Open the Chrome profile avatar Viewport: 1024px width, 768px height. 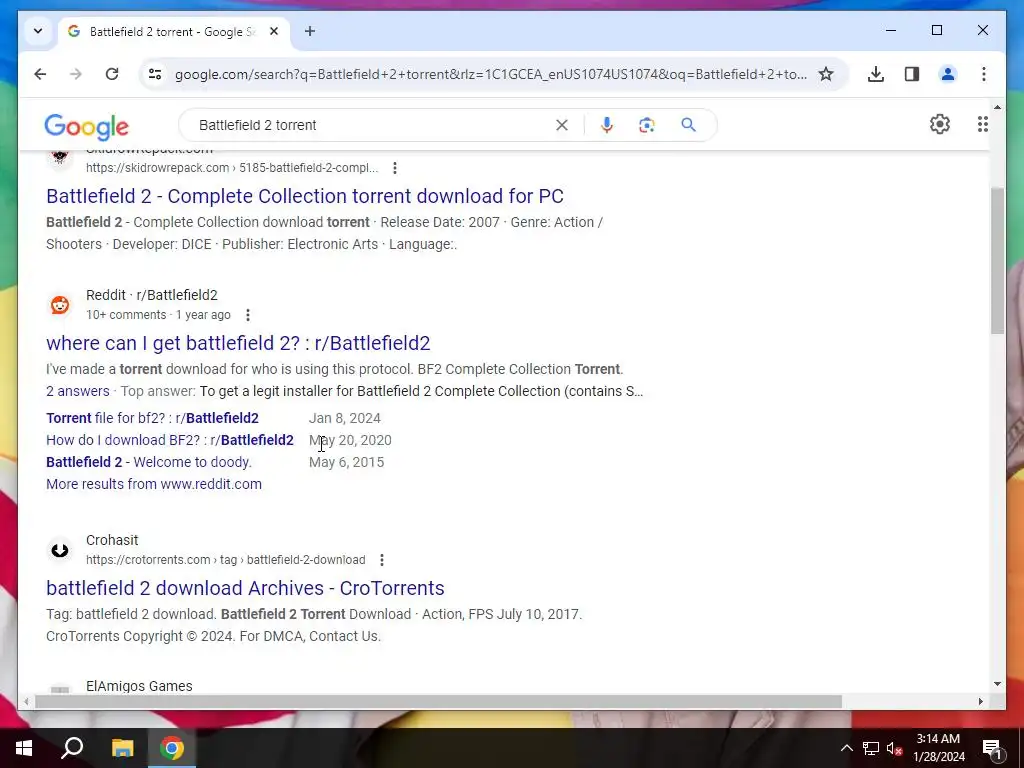948,74
